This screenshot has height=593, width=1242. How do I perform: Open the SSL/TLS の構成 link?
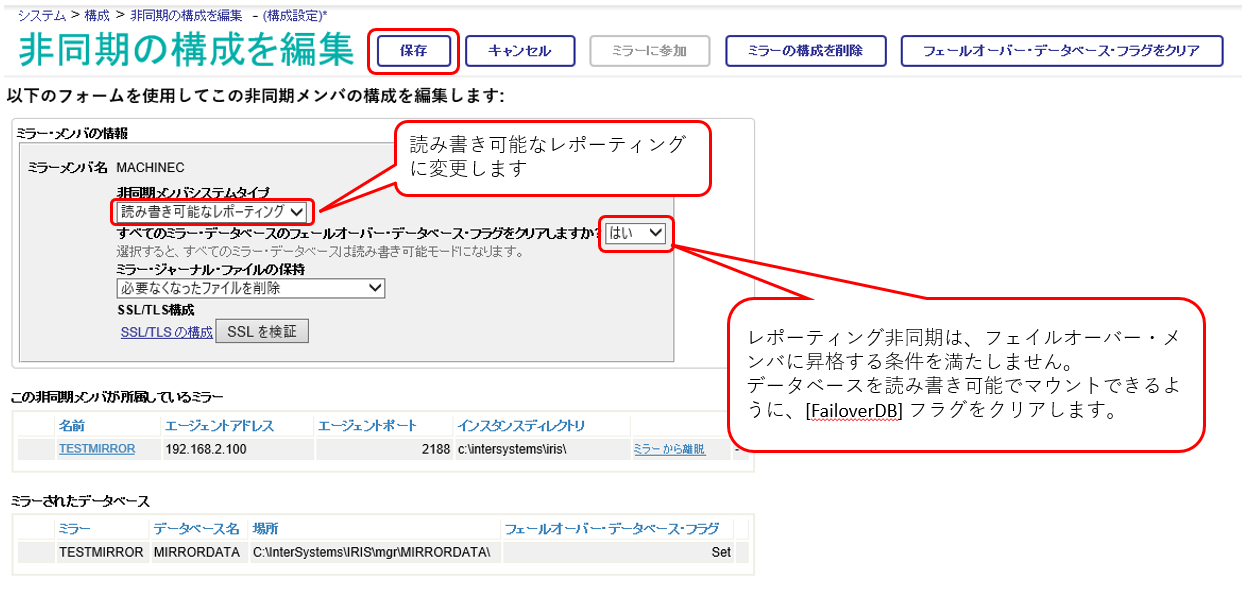click(x=166, y=332)
